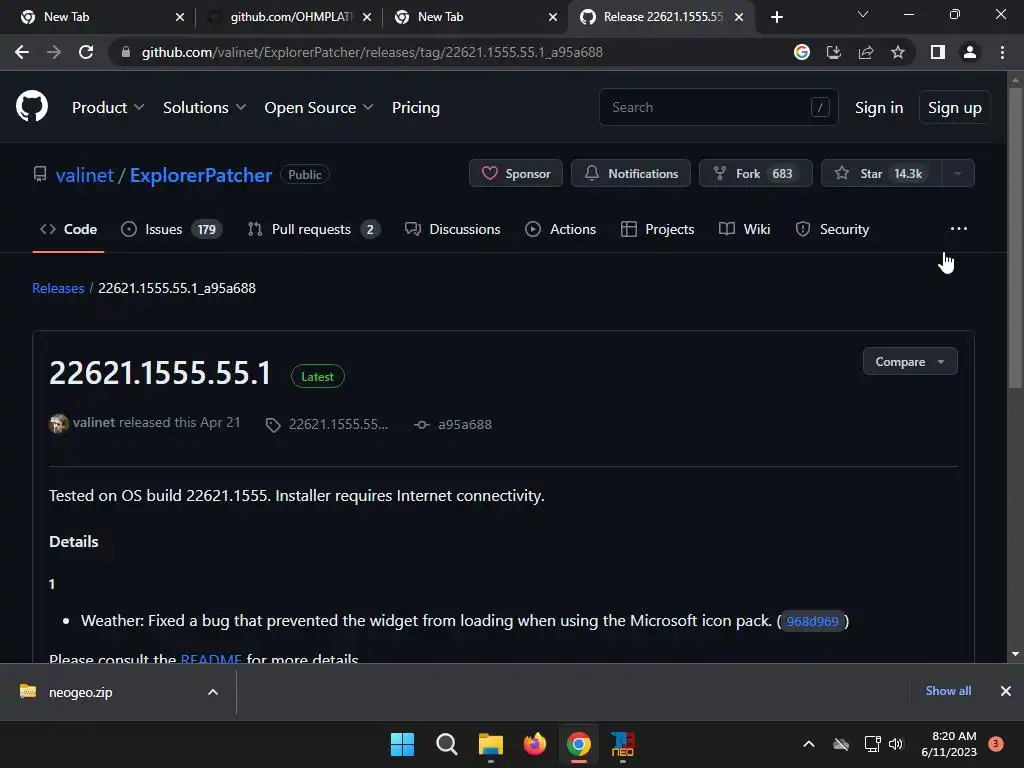Open new browser tab with plus

[x=776, y=17]
